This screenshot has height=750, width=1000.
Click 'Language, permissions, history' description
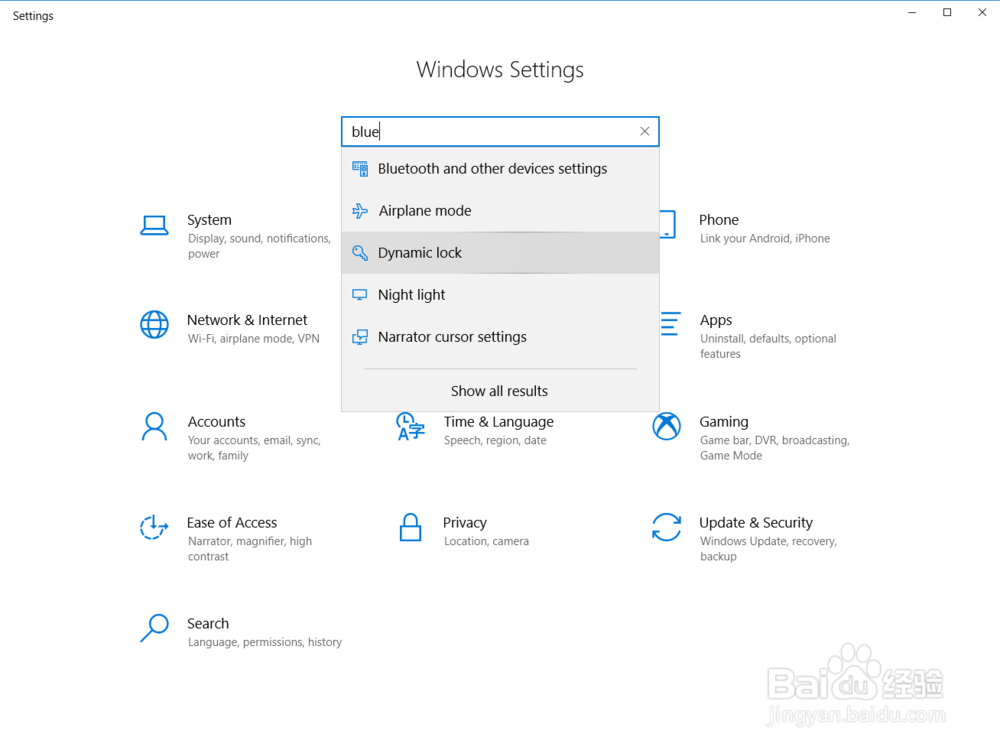pos(265,642)
